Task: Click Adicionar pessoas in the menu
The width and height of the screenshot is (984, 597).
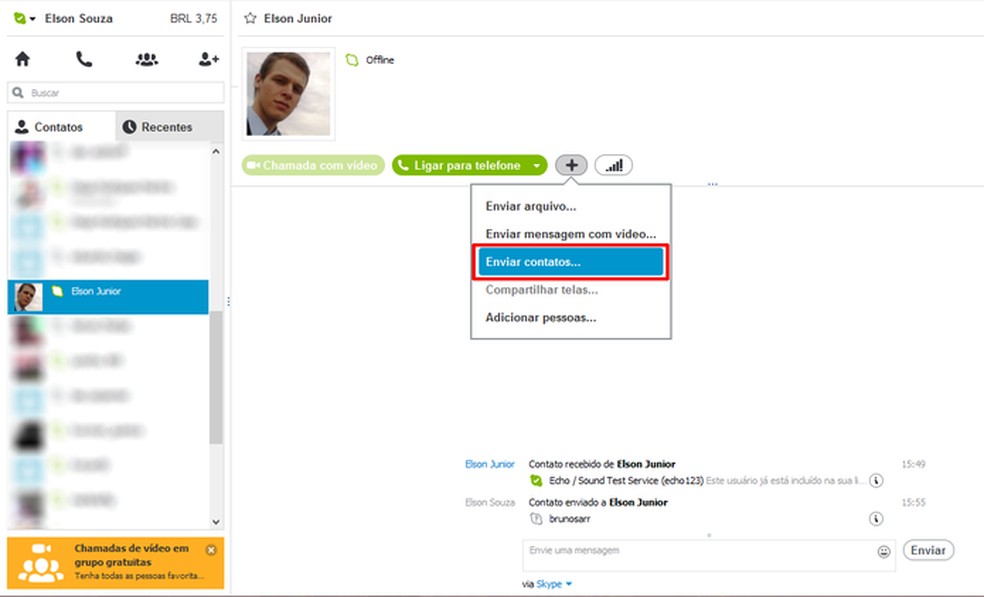Action: (538, 316)
